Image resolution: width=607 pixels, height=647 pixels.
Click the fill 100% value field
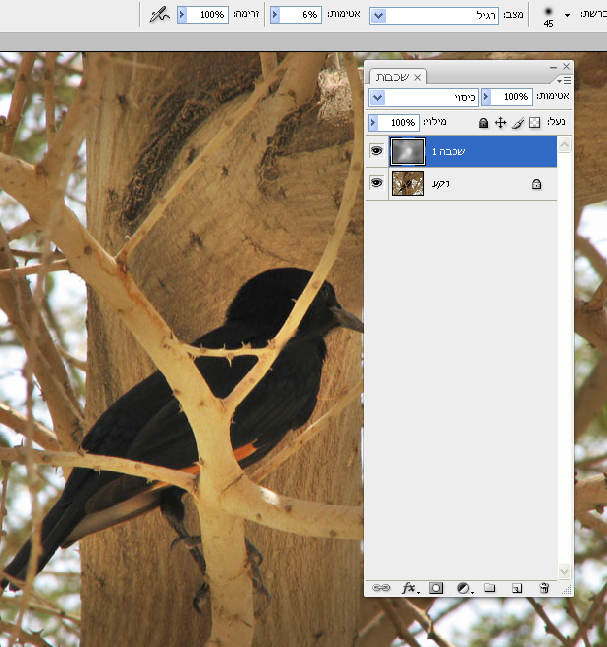pos(399,123)
